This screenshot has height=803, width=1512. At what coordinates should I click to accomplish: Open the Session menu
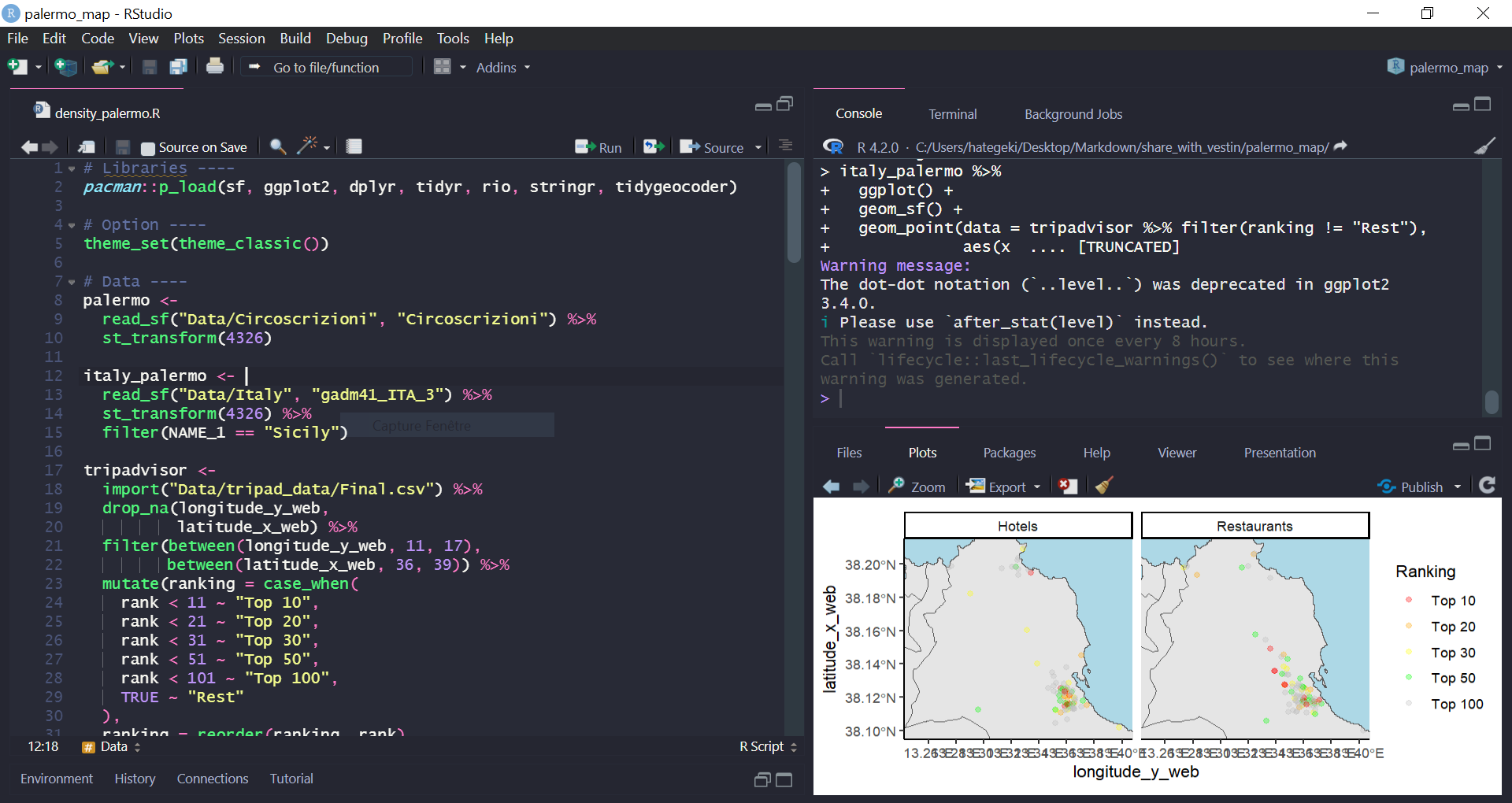coord(241,39)
